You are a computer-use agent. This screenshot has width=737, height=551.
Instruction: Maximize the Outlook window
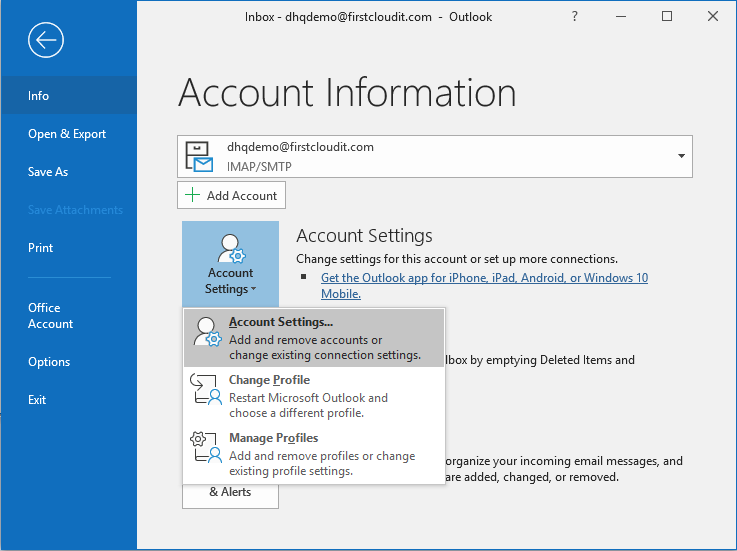[x=666, y=16]
